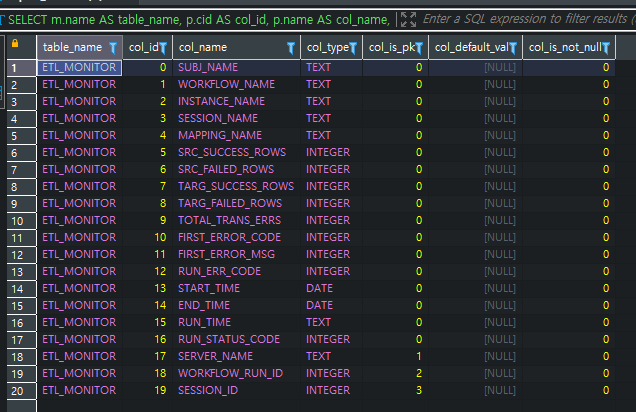Select the SERVER_NAME cell
Image resolution: width=636 pixels, height=412 pixels.
click(236, 357)
